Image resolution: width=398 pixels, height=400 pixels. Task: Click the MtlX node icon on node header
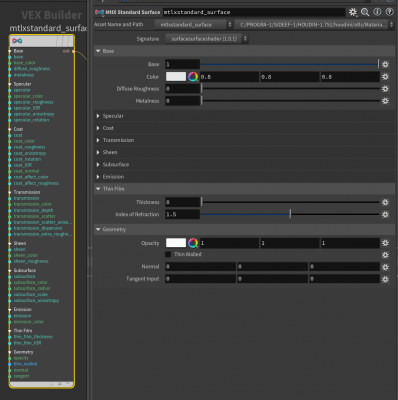(x=17, y=41)
